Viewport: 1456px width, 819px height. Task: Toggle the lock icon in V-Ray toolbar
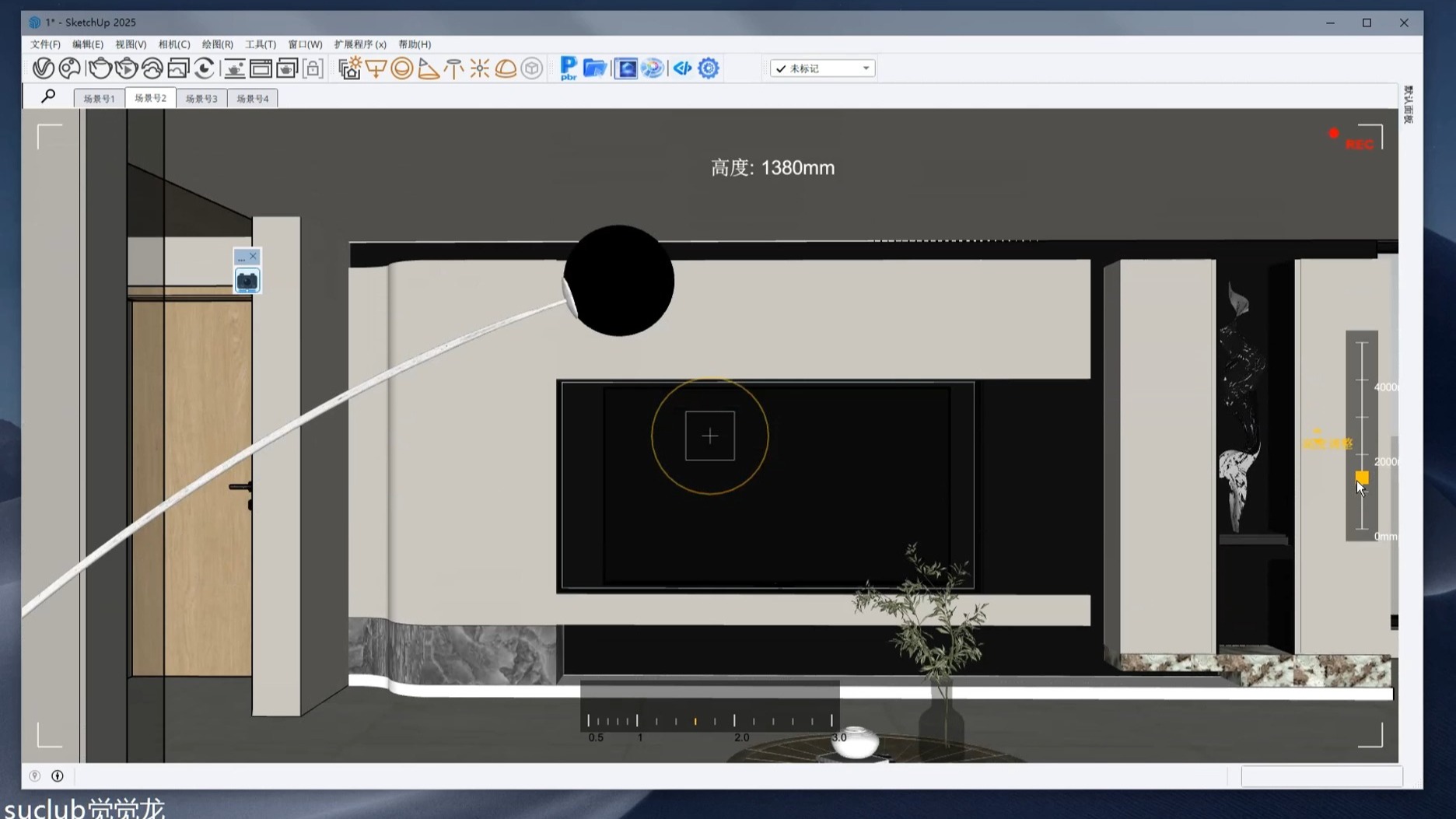click(x=313, y=68)
